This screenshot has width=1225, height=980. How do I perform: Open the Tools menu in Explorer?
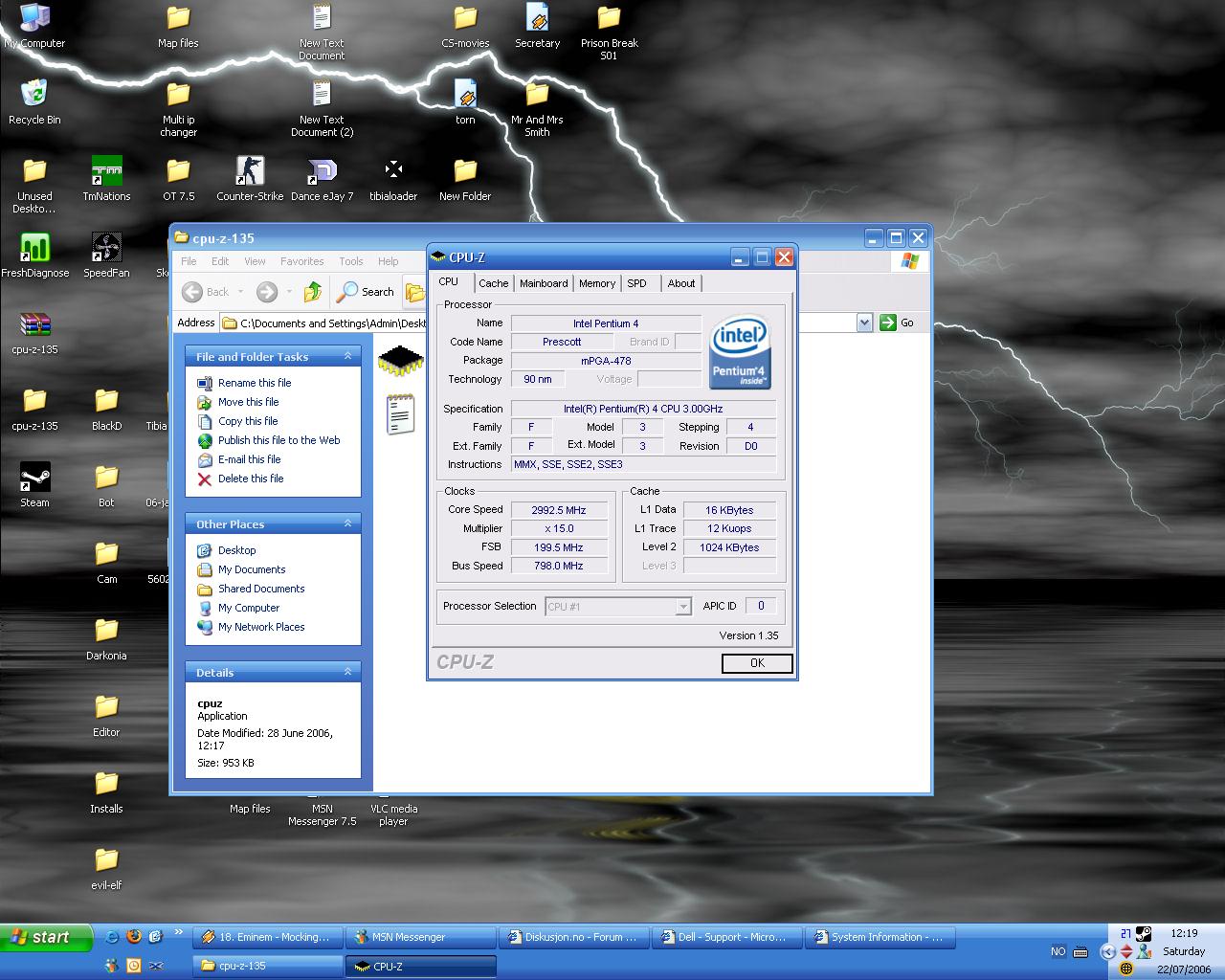pyautogui.click(x=351, y=261)
